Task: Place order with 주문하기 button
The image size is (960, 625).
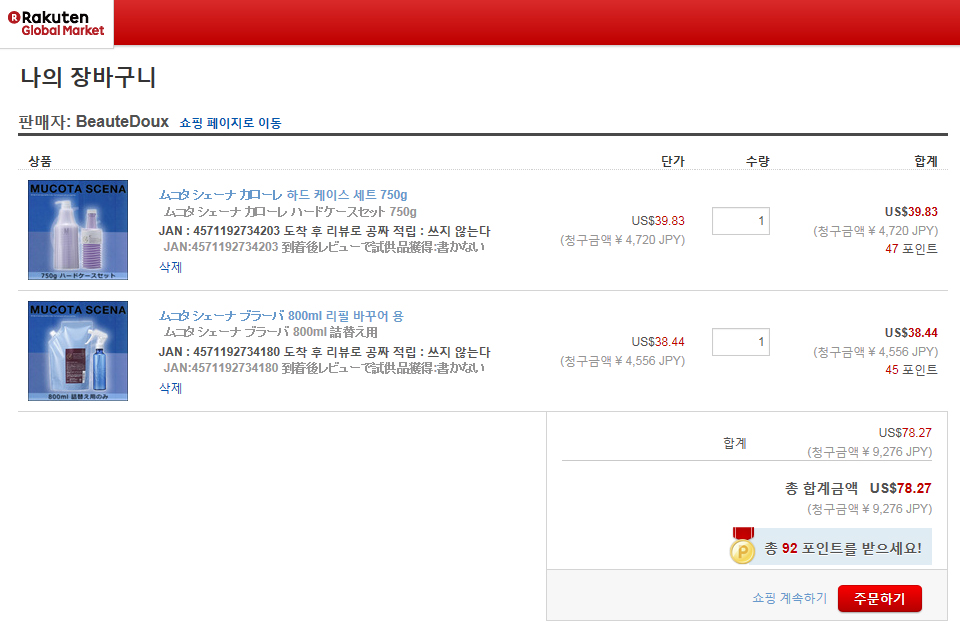Action: [x=879, y=598]
